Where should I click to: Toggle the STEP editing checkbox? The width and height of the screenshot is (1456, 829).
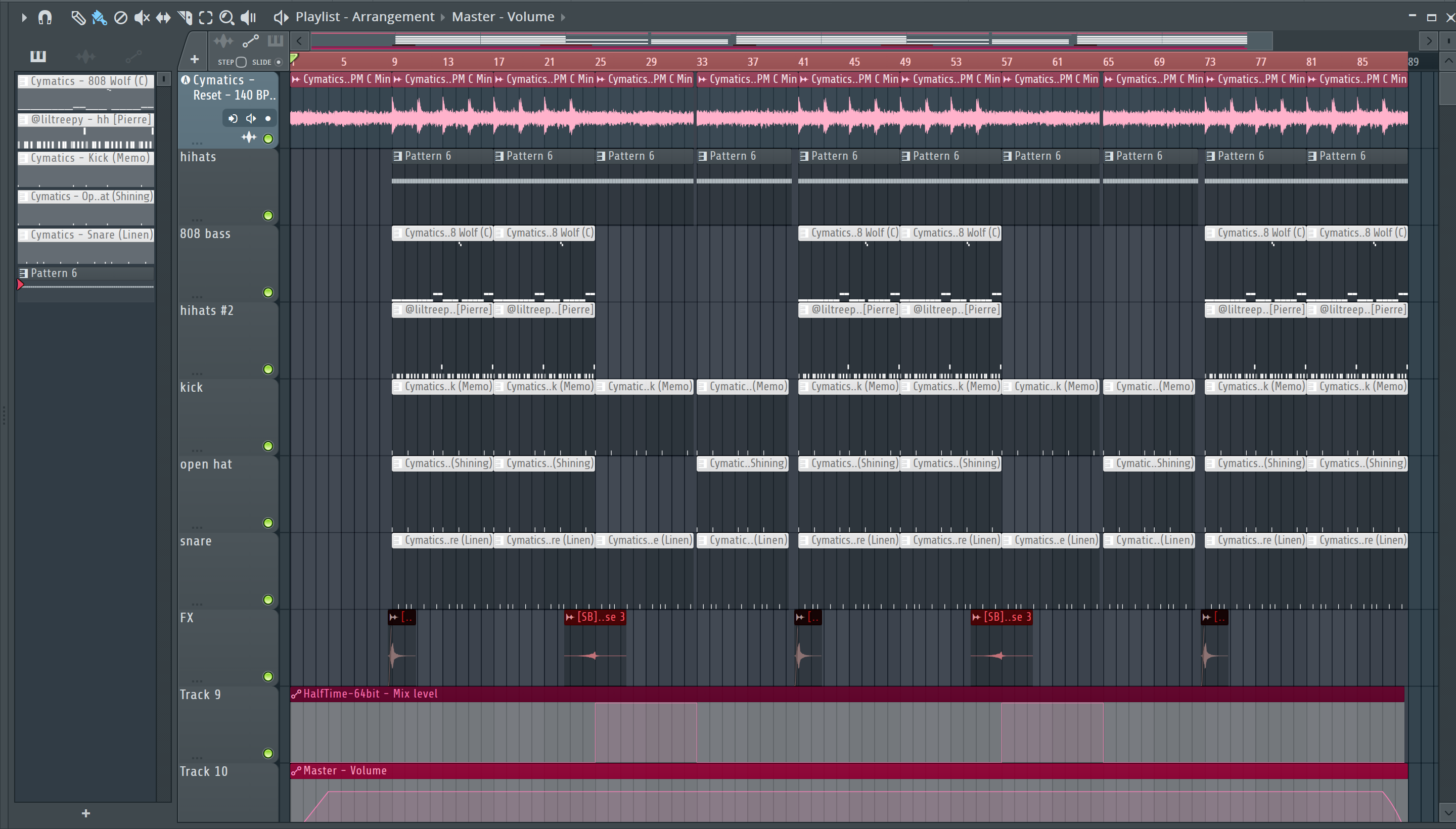[x=241, y=62]
